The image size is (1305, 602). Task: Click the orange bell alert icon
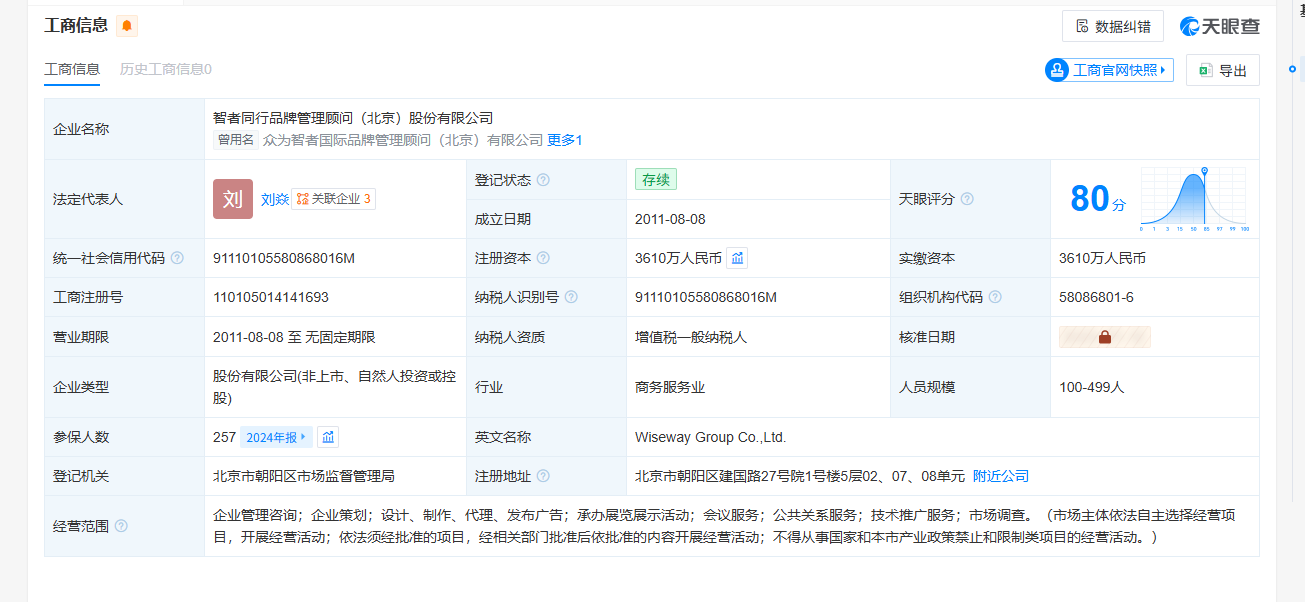tap(127, 26)
